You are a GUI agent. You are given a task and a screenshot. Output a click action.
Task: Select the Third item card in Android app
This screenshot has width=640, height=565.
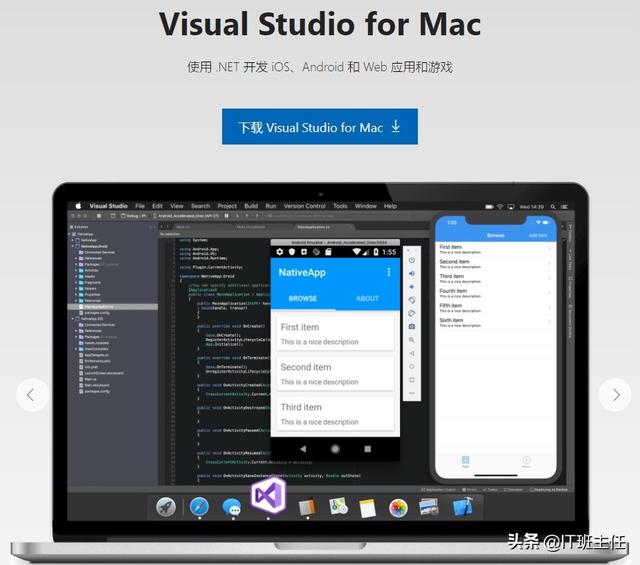pyautogui.click(x=336, y=414)
